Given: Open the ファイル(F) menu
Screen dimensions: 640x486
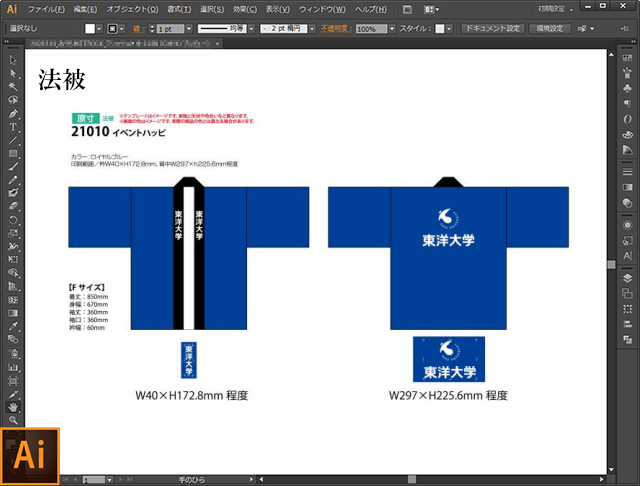Looking at the screenshot, I should [46, 9].
